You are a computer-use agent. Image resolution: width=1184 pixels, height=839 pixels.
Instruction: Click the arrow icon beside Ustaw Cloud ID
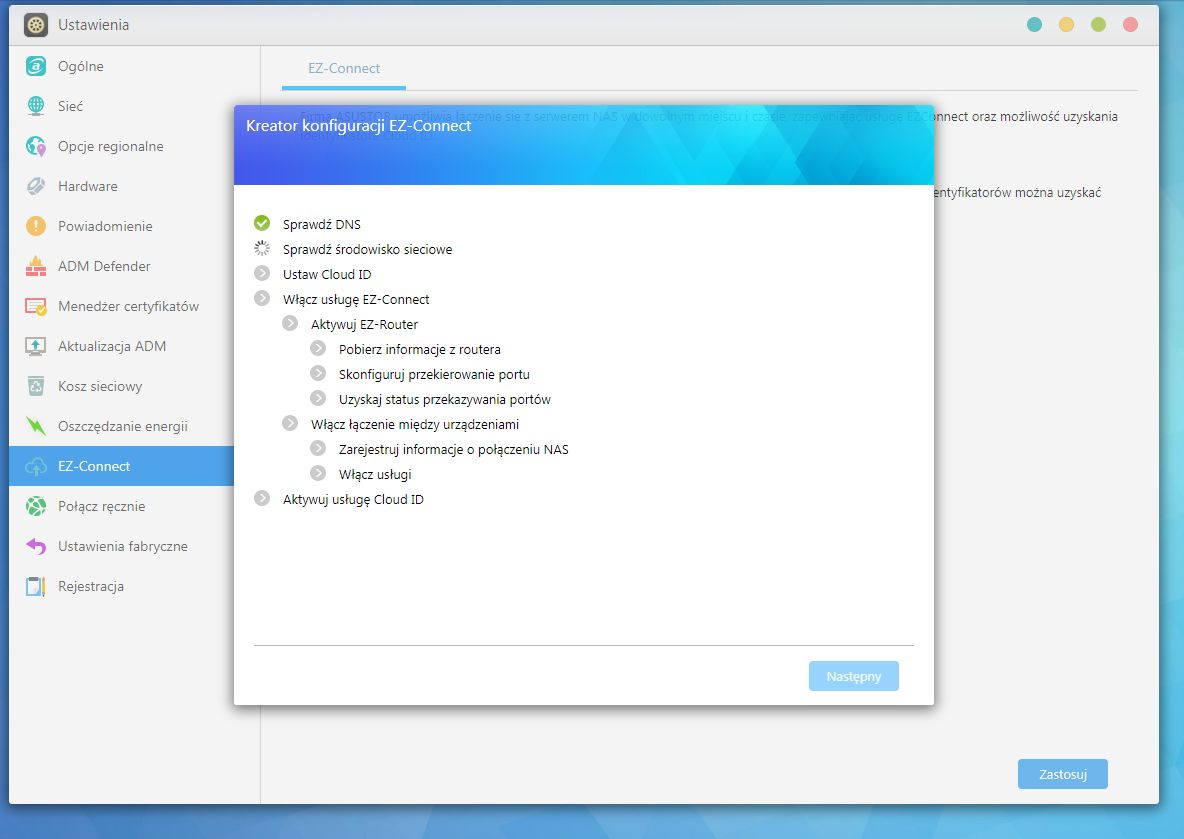262,273
